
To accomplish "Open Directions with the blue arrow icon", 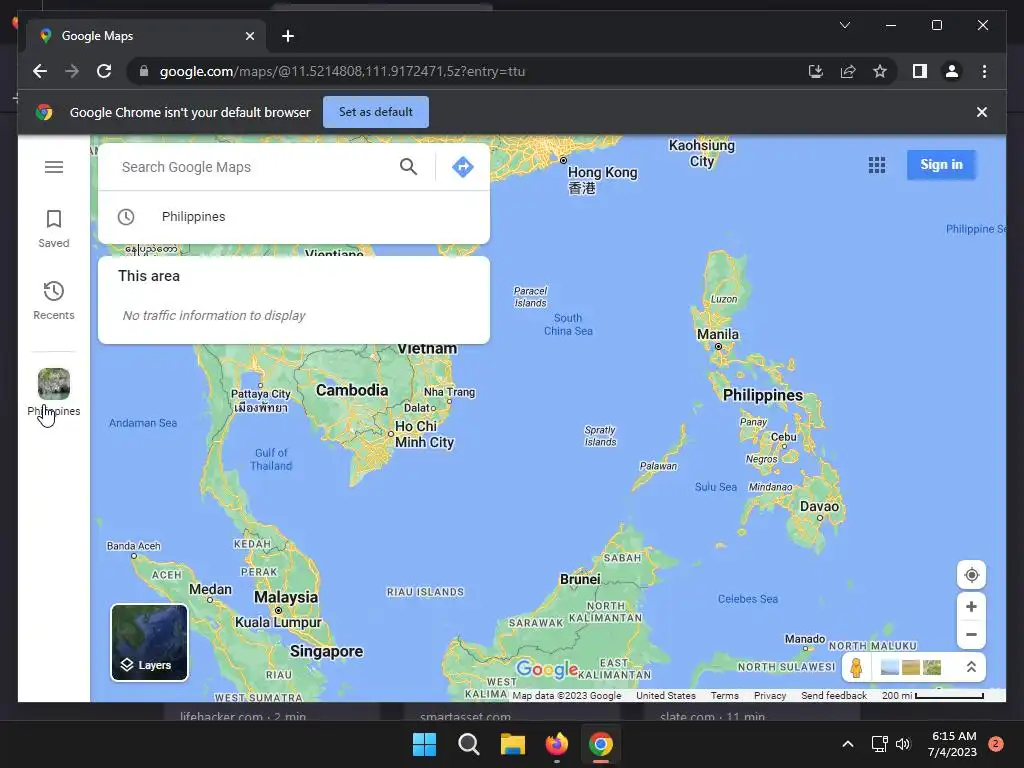I will pos(462,167).
